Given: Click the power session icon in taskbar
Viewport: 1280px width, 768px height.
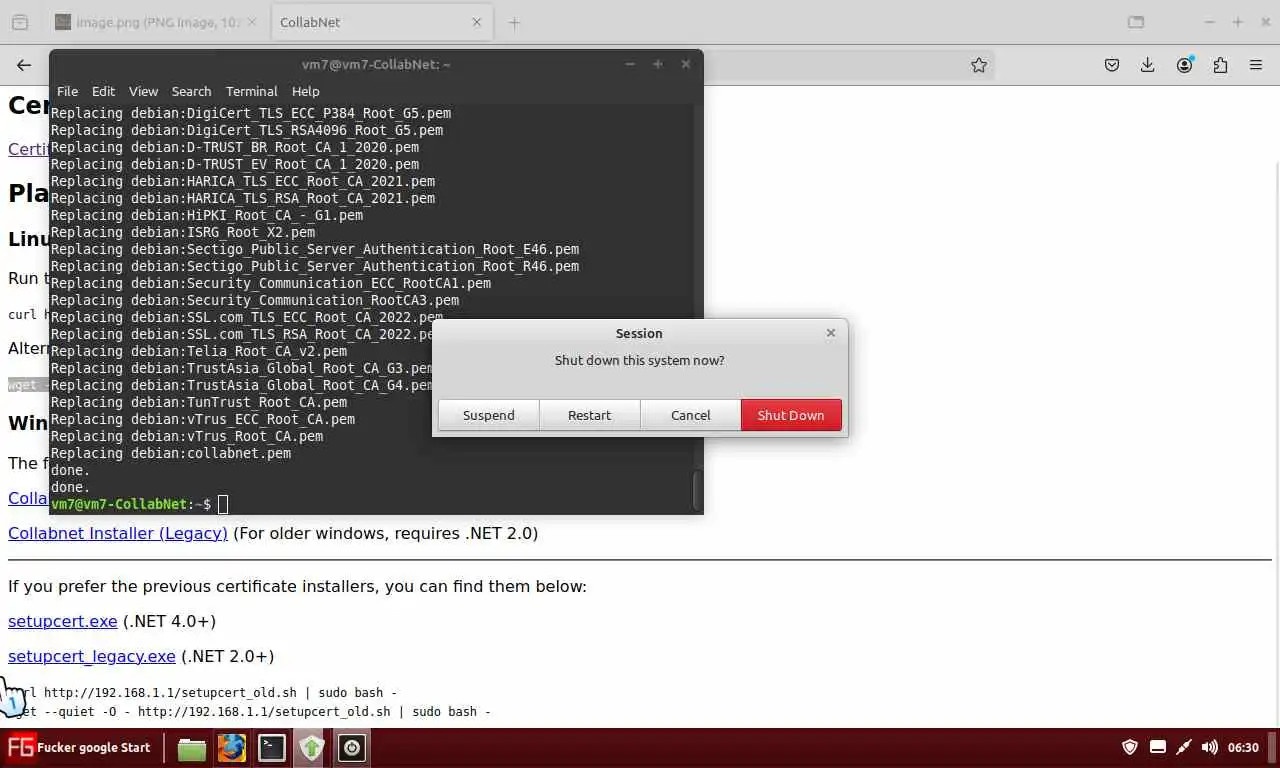Looking at the screenshot, I should tap(352, 747).
